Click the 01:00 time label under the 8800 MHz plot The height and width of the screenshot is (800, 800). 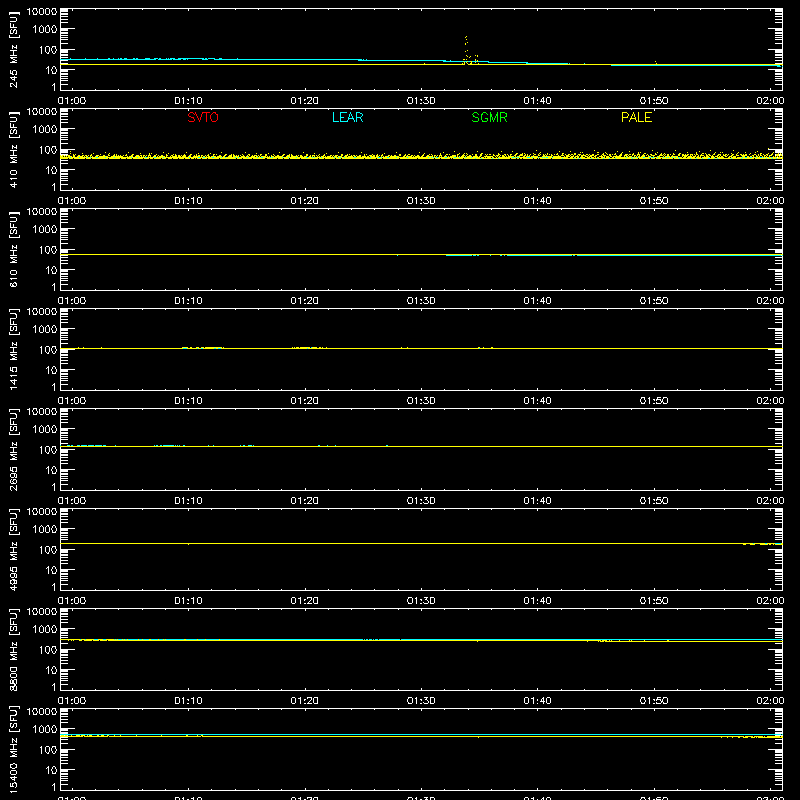click(72, 701)
